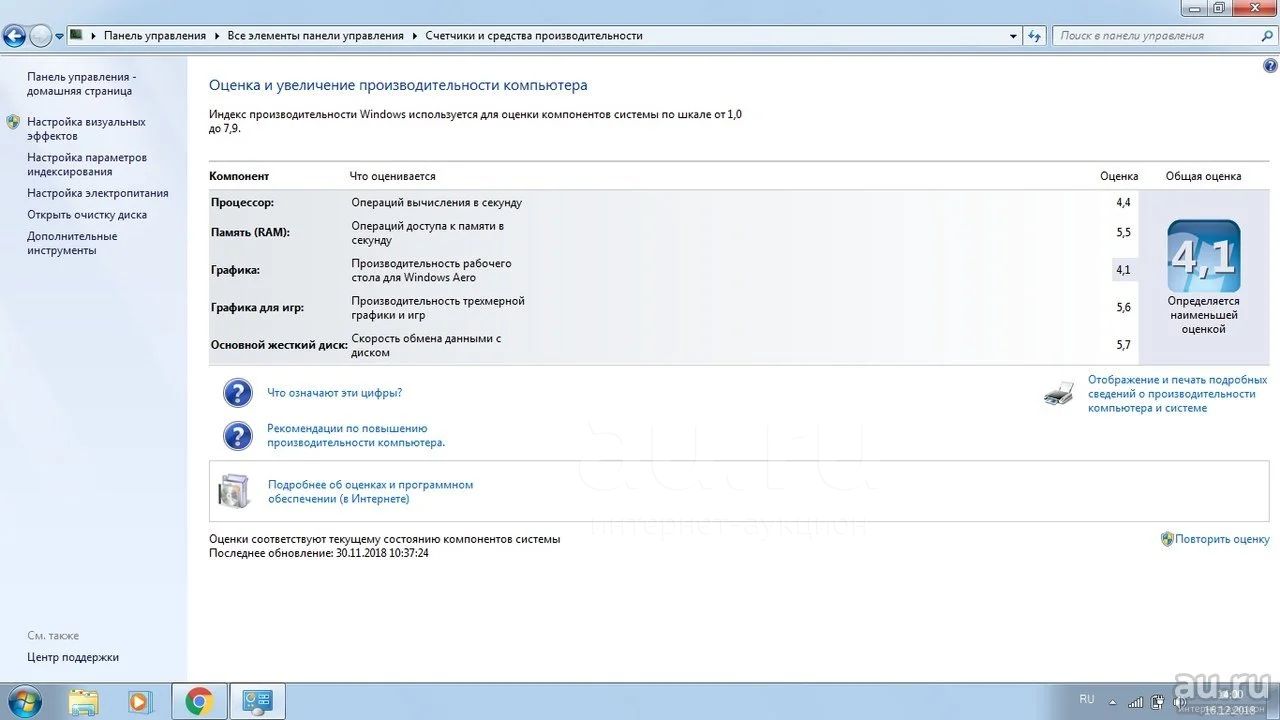Click the search magnifier icon
The image size is (1280, 720).
(x=1266, y=36)
